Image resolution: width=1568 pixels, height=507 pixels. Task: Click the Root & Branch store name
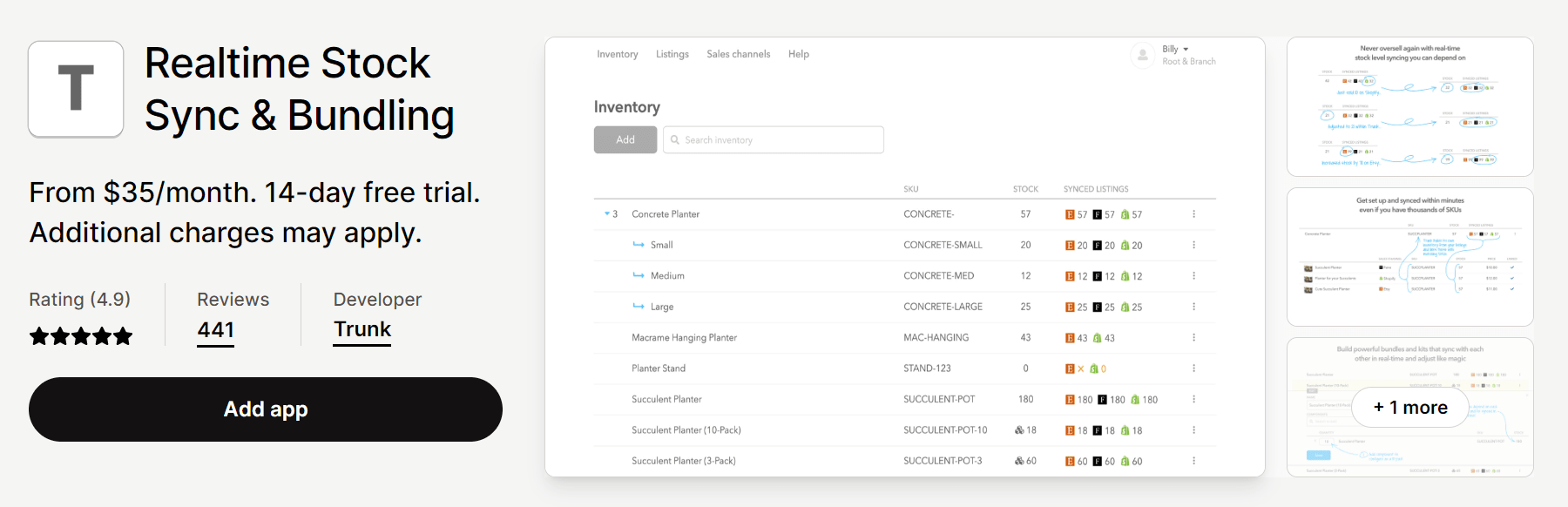pyautogui.click(x=1189, y=62)
